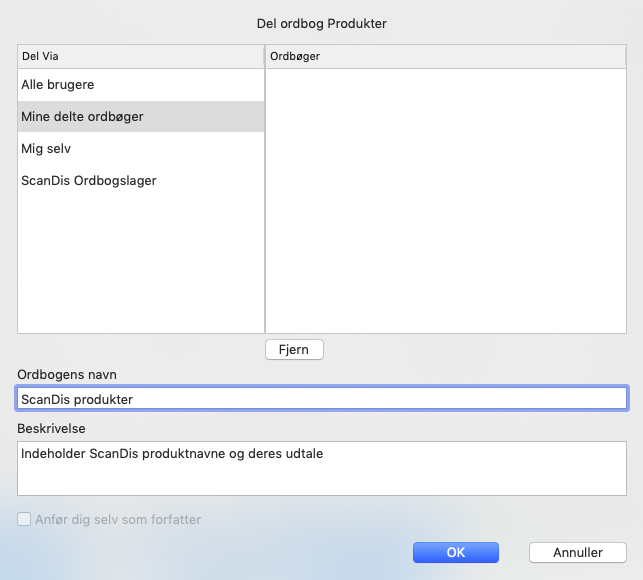Click the "Del Via" column header

(x=141, y=56)
